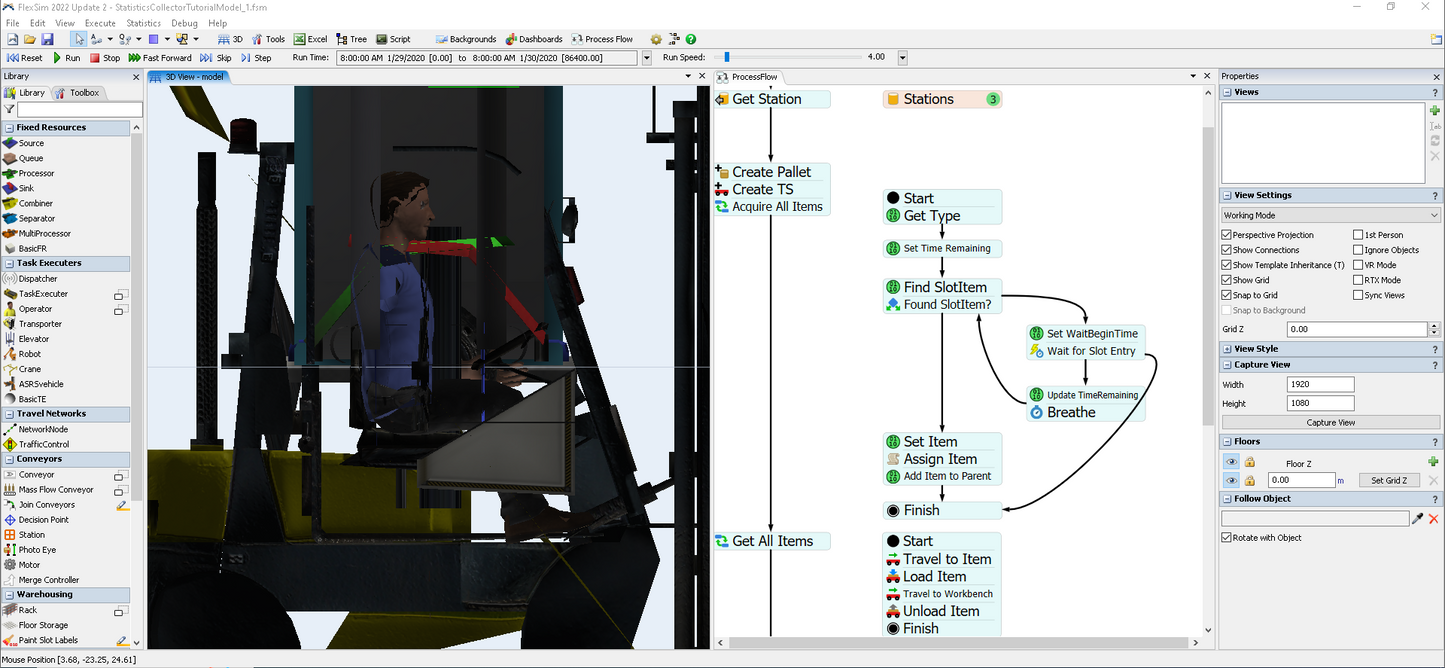Adjust the Run Speed slider

tap(727, 57)
